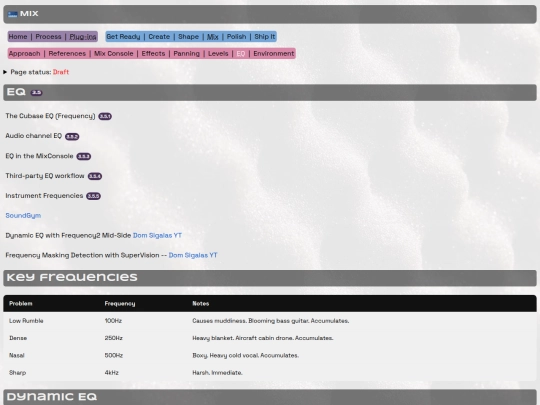Open the Environment subpage
The image size is (540, 405).
pyautogui.click(x=274, y=54)
